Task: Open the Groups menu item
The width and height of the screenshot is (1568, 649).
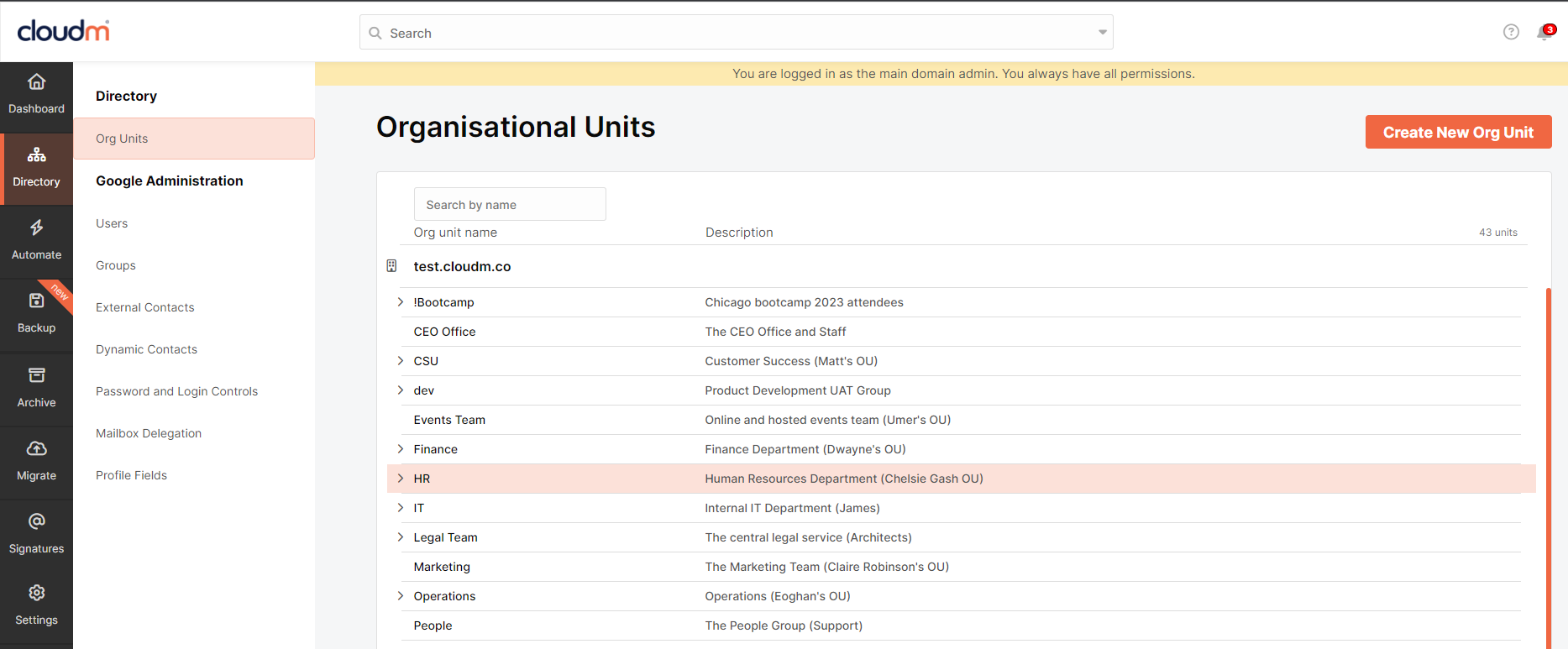Action: pyautogui.click(x=116, y=265)
